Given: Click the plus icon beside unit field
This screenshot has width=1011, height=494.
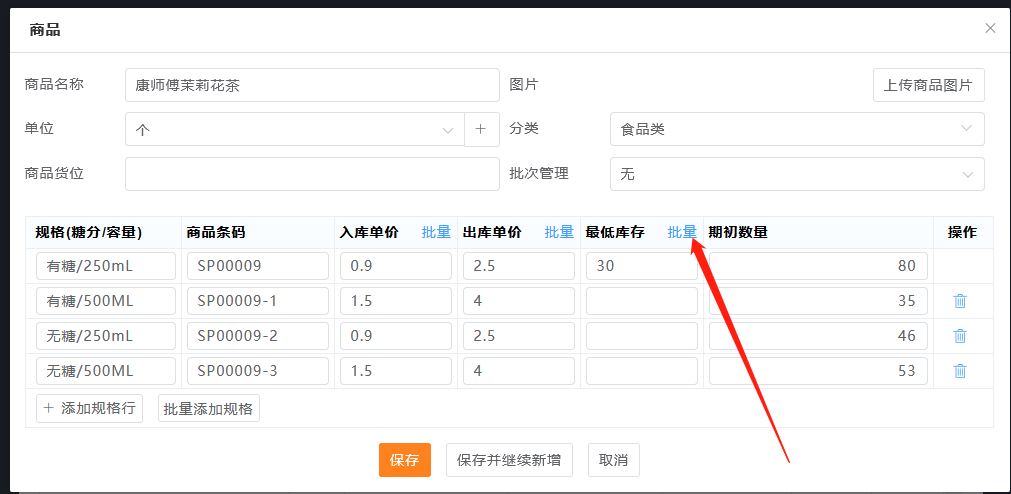Looking at the screenshot, I should 481,129.
